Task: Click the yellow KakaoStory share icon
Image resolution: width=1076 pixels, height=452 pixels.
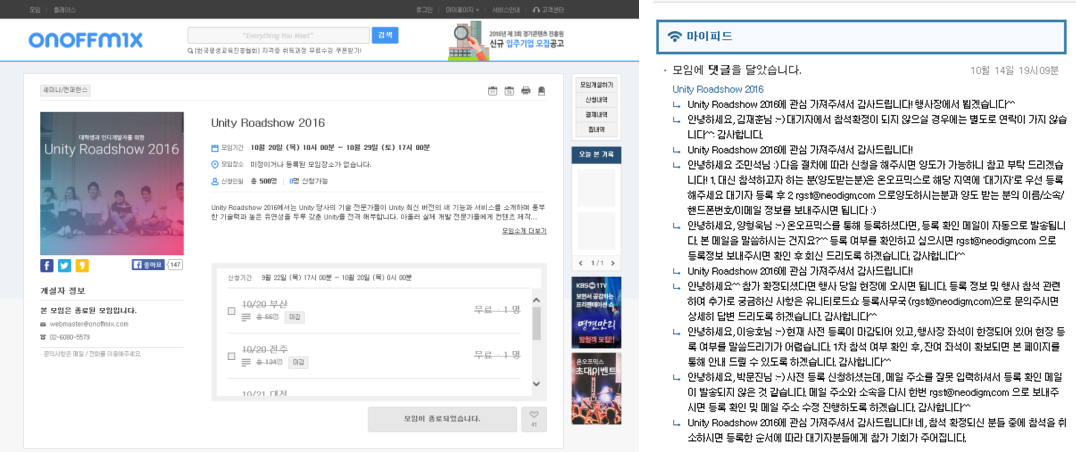Action: tap(82, 265)
